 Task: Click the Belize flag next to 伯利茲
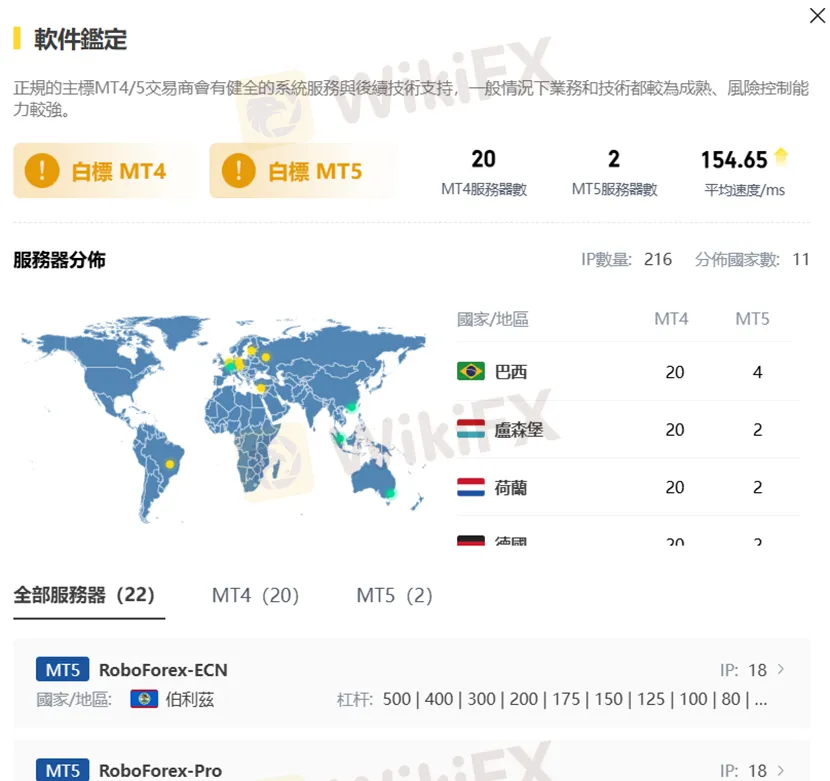[x=144, y=699]
